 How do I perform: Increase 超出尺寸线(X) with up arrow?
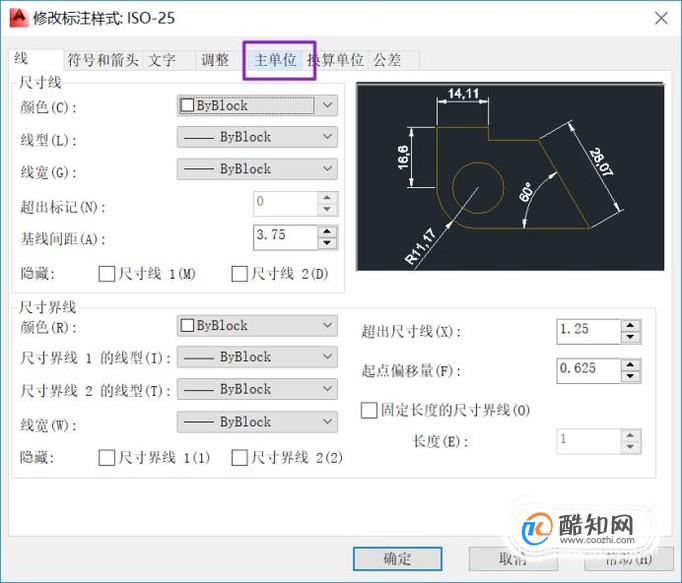pos(631,325)
